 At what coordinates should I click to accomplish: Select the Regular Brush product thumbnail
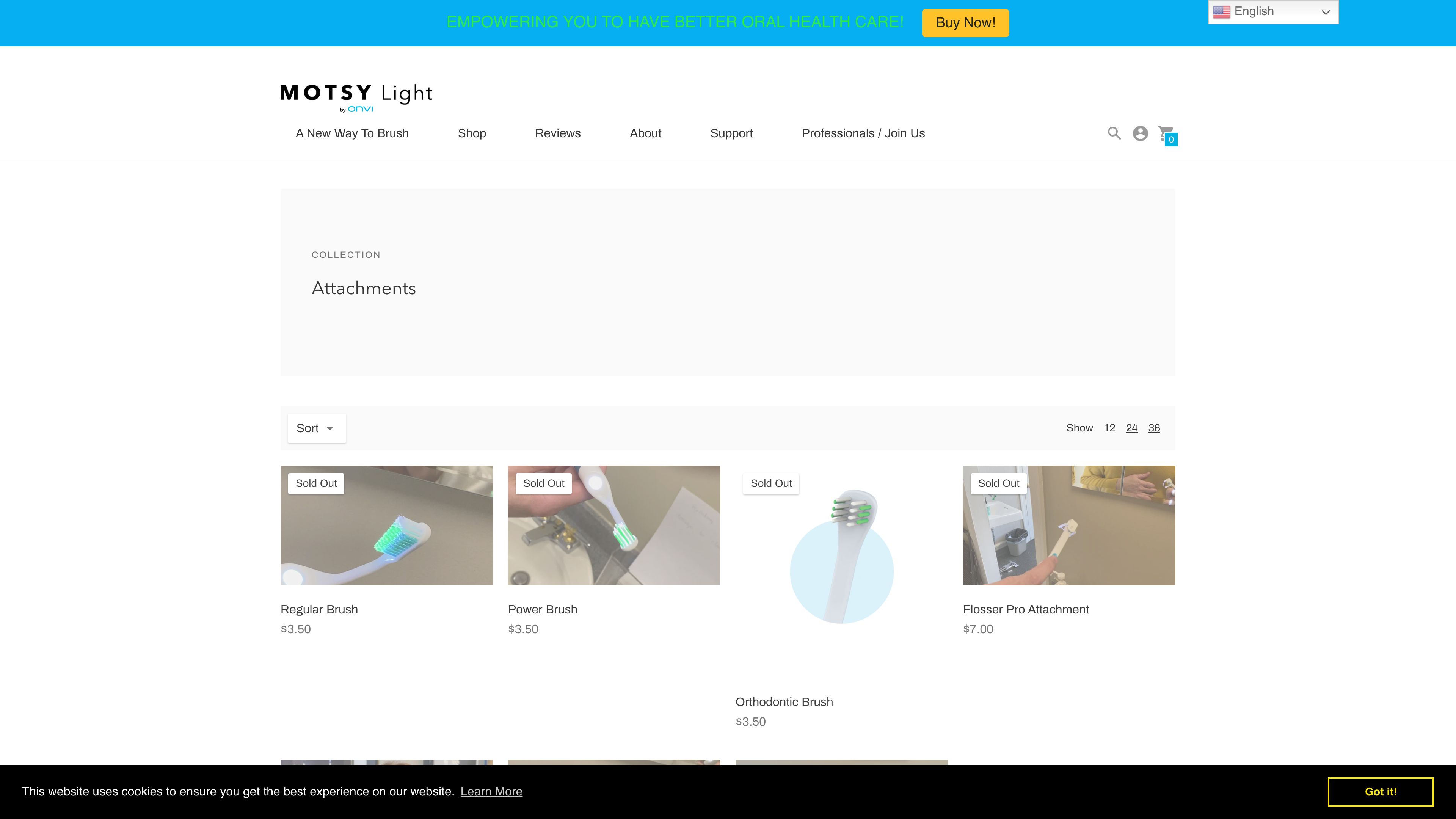click(x=386, y=525)
